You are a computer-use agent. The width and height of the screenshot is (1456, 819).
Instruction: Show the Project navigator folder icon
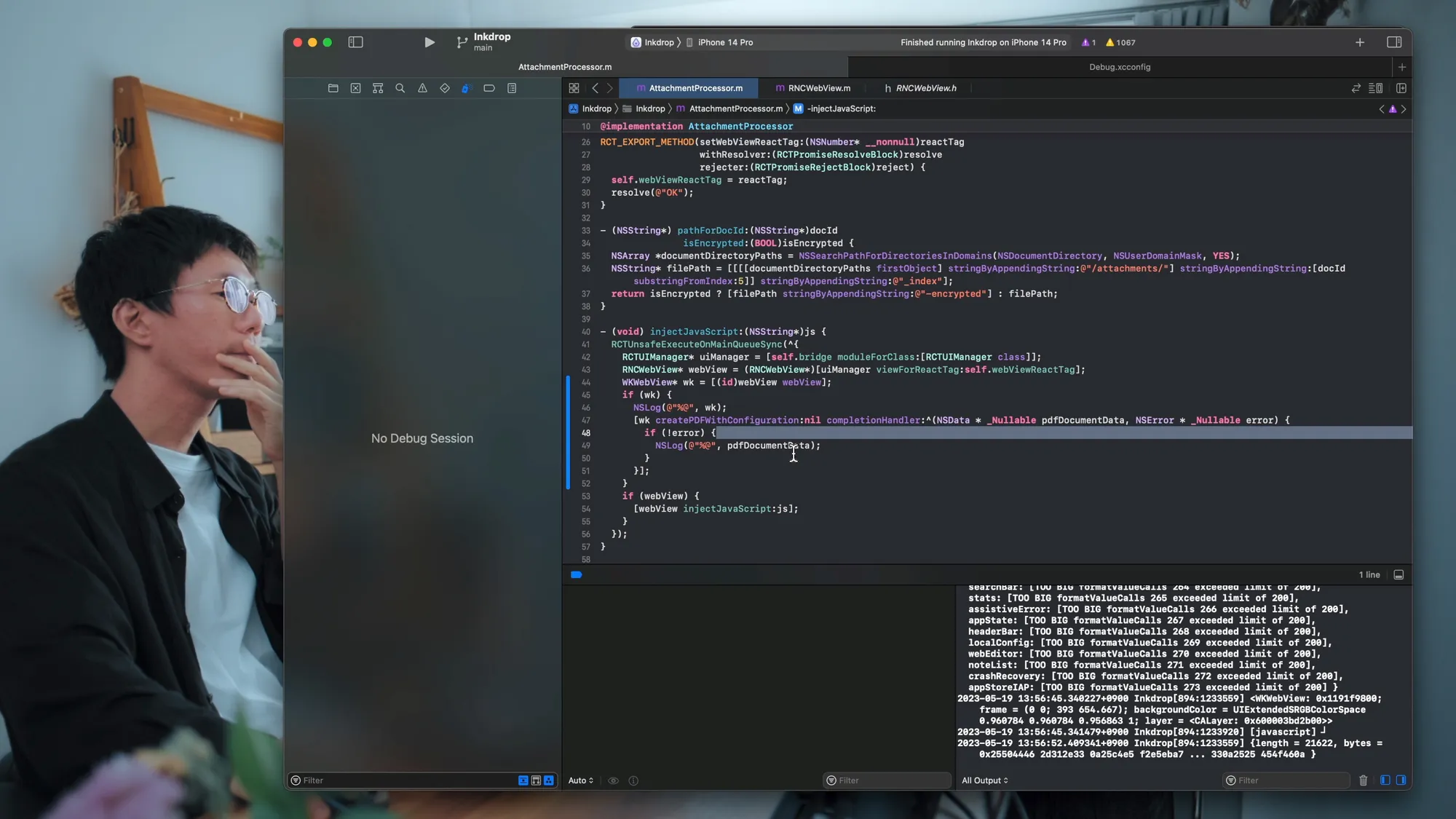pos(333,88)
